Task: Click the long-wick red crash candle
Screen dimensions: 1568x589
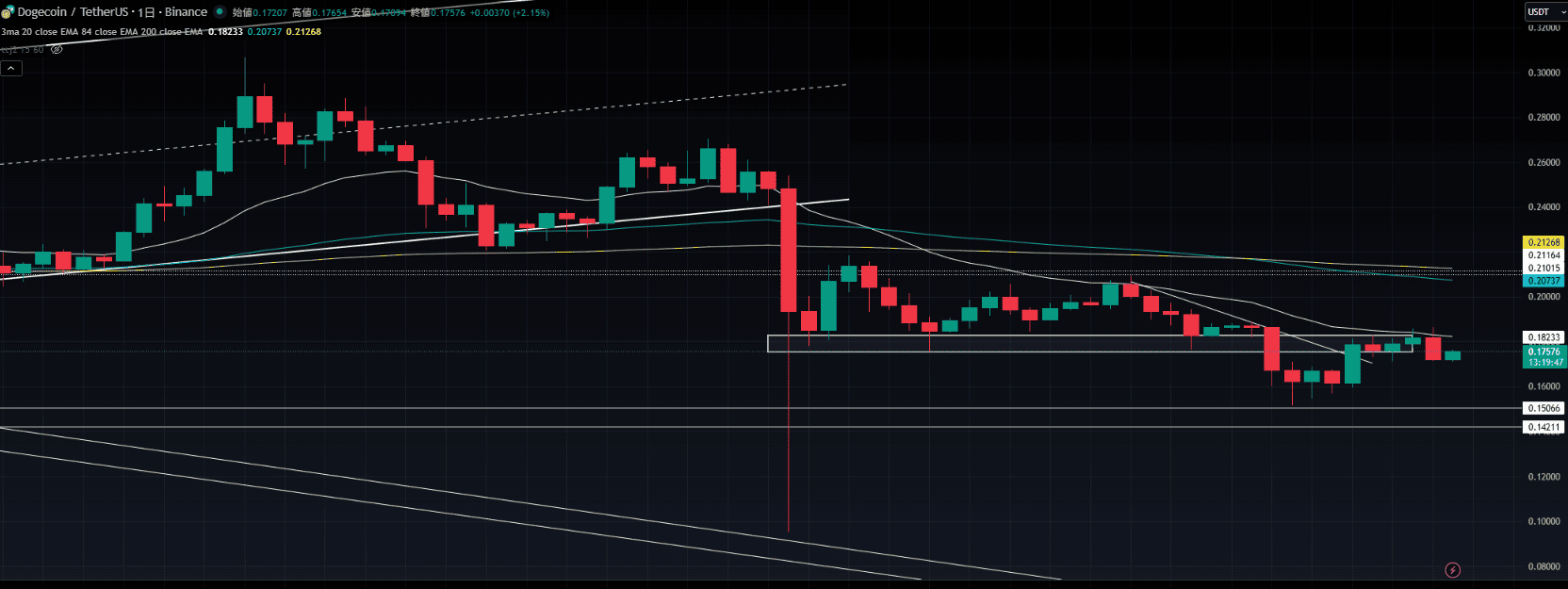Action: point(788,250)
